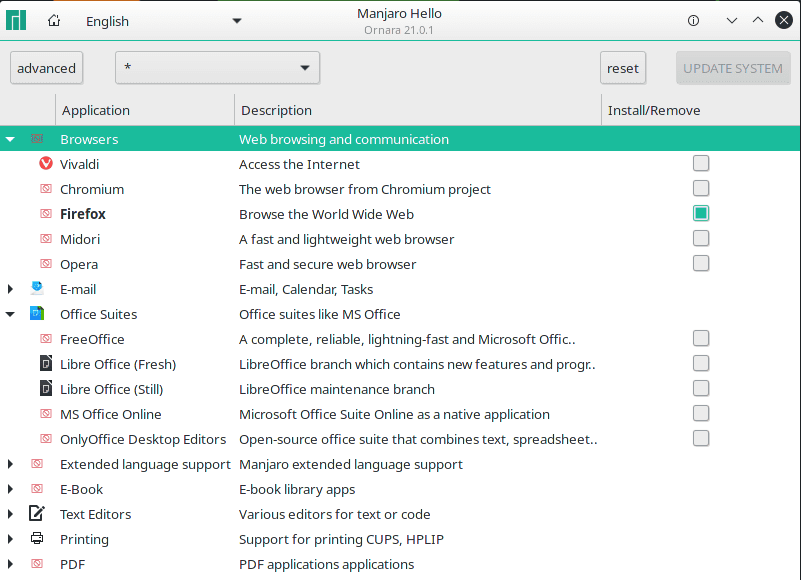This screenshot has width=801, height=580.
Task: Click the Office Suites category icon
Action: (37, 313)
